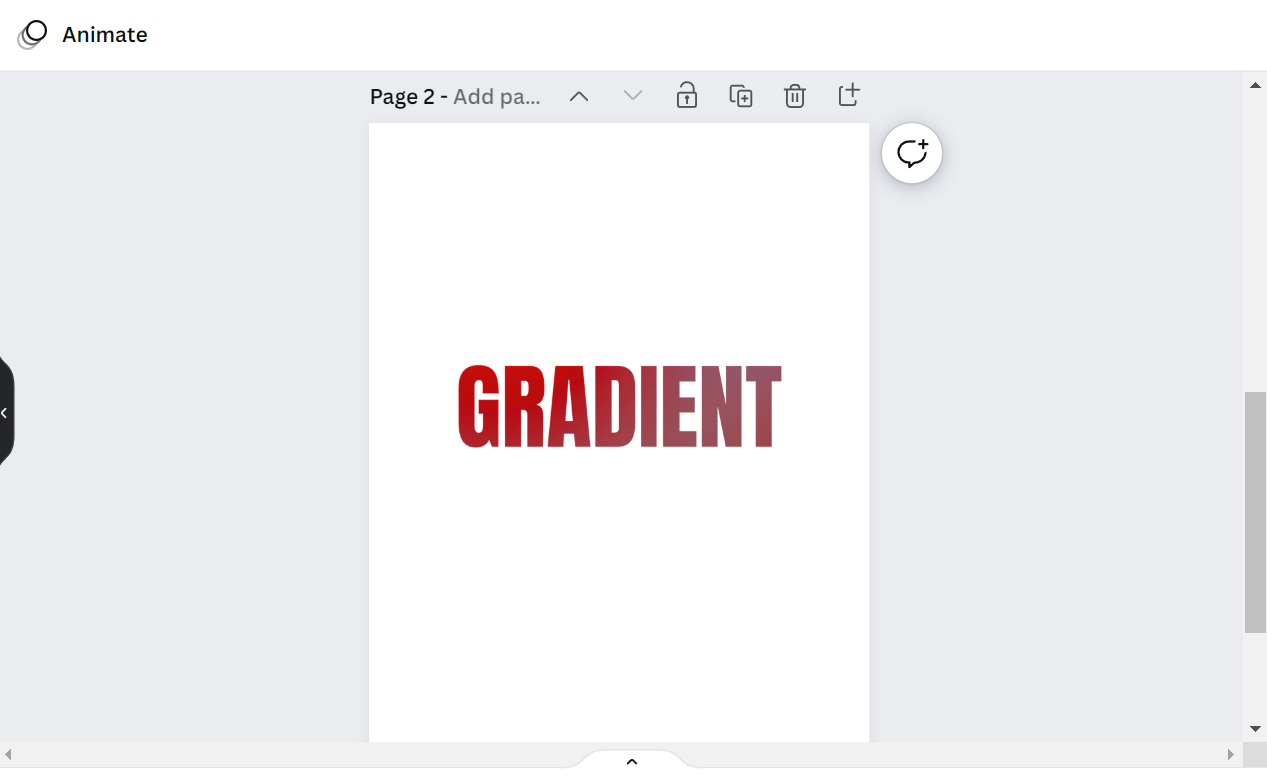1267x776 pixels.
Task: Click the vertical scrollbar down arrow
Action: (1255, 729)
